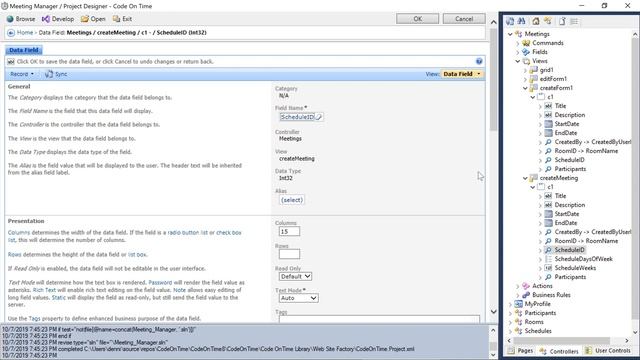Open the Develop toolbar item
This screenshot has width=640, height=360.
pyautogui.click(x=58, y=19)
